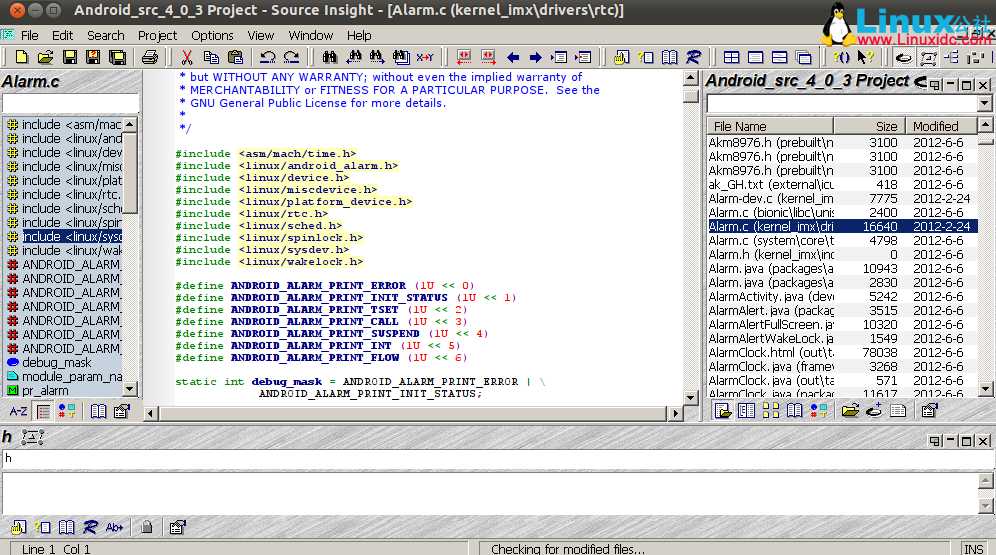
Task: Click the Search binoculars icon
Action: pos(329,57)
